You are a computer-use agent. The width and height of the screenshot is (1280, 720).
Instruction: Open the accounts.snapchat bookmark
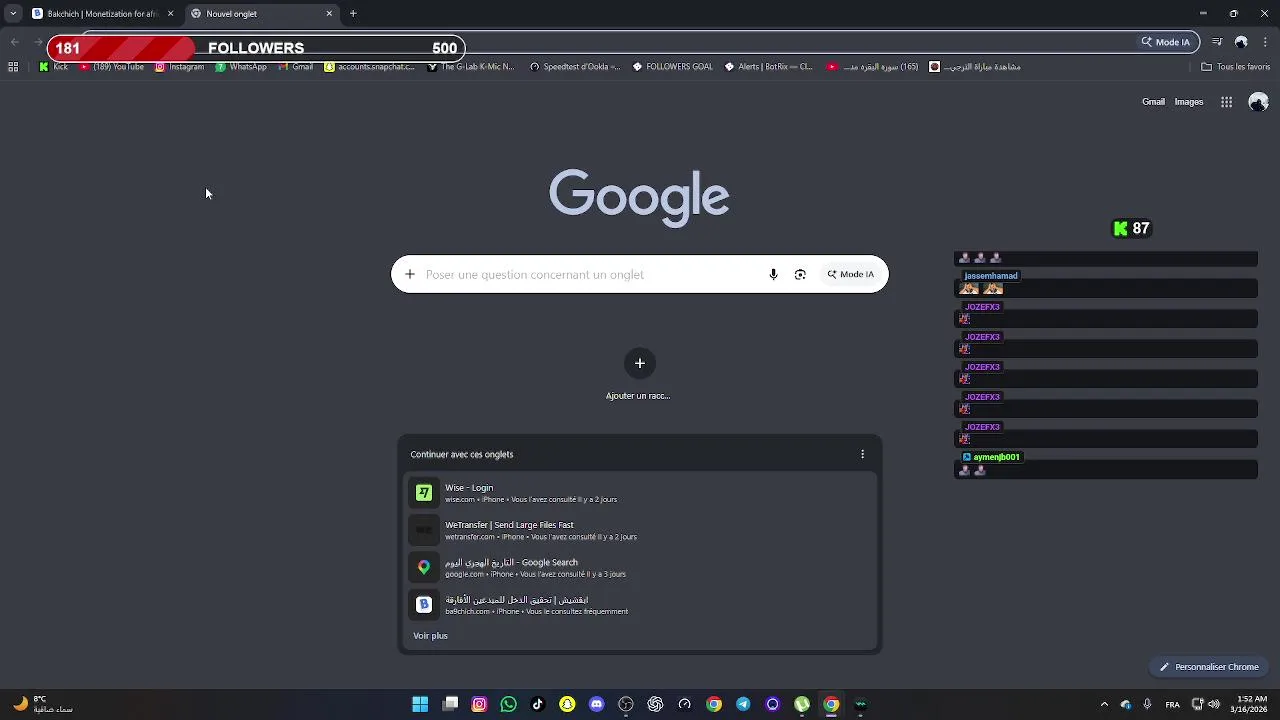point(370,67)
